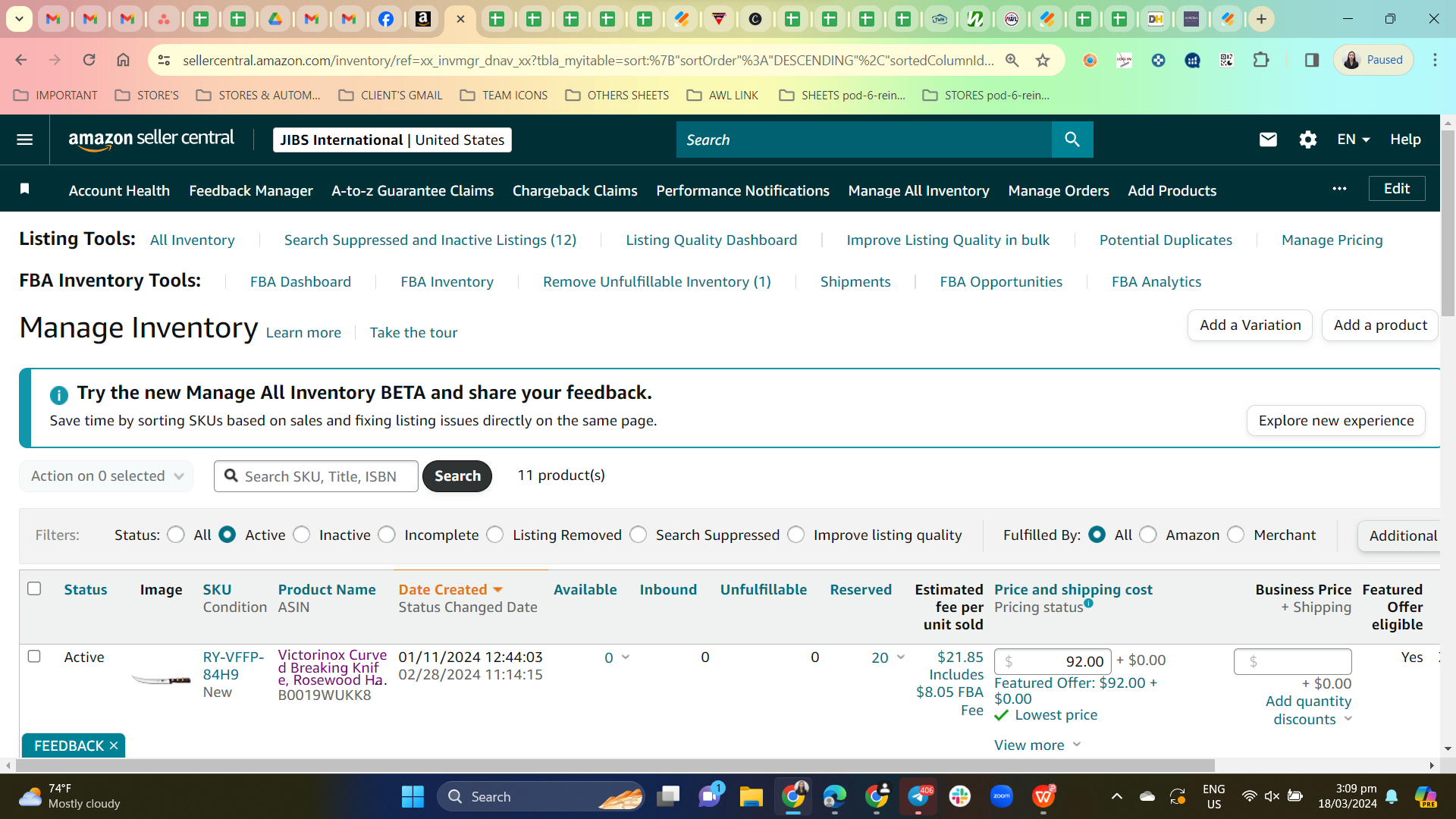
Task: Select the Inactive status radio button
Action: click(x=302, y=535)
